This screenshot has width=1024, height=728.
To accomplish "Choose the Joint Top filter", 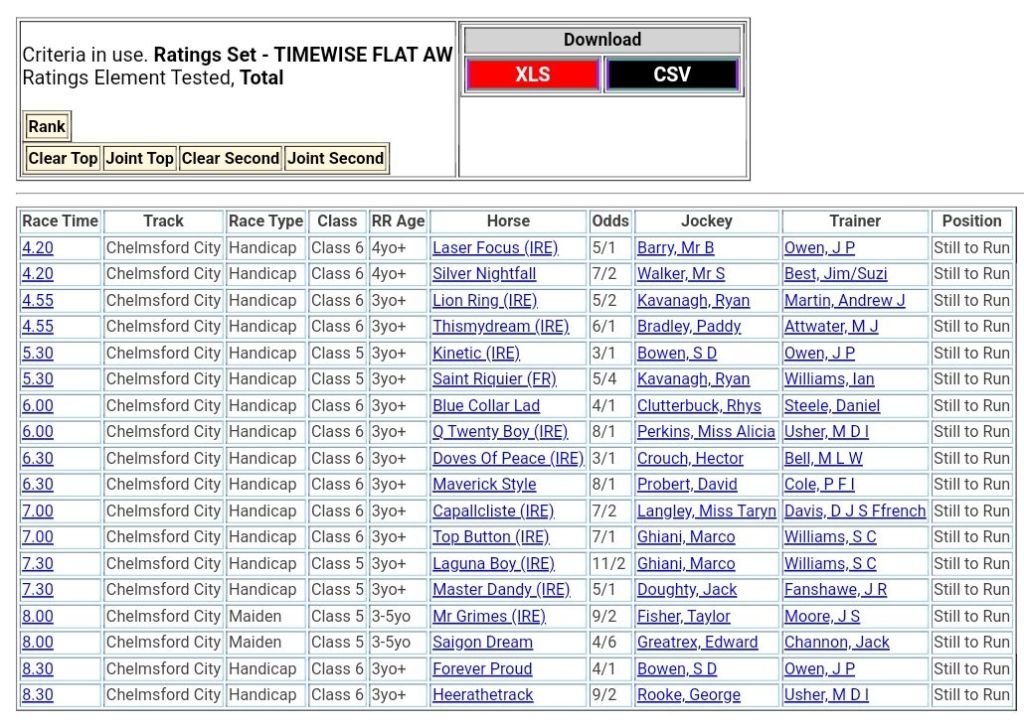I will pos(140,158).
